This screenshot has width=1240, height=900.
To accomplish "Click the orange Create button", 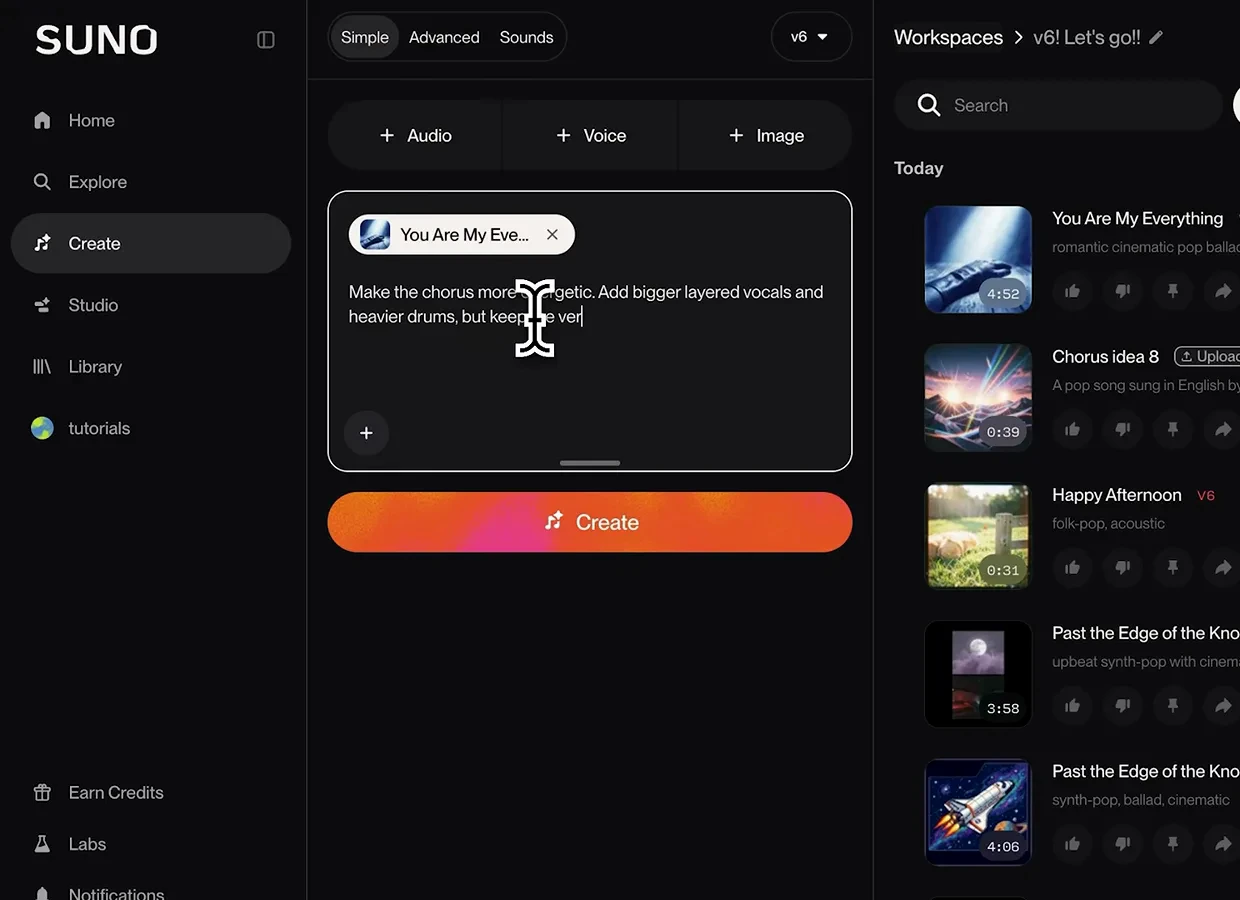I will coord(590,522).
